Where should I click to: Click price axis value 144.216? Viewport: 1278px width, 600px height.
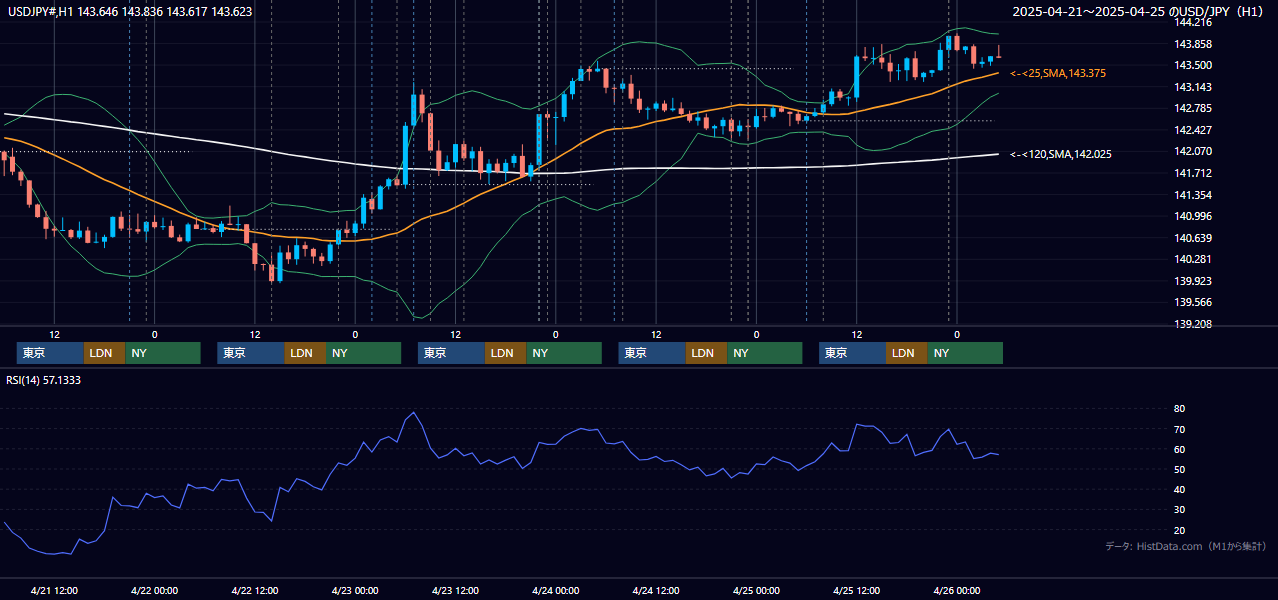tap(1194, 22)
